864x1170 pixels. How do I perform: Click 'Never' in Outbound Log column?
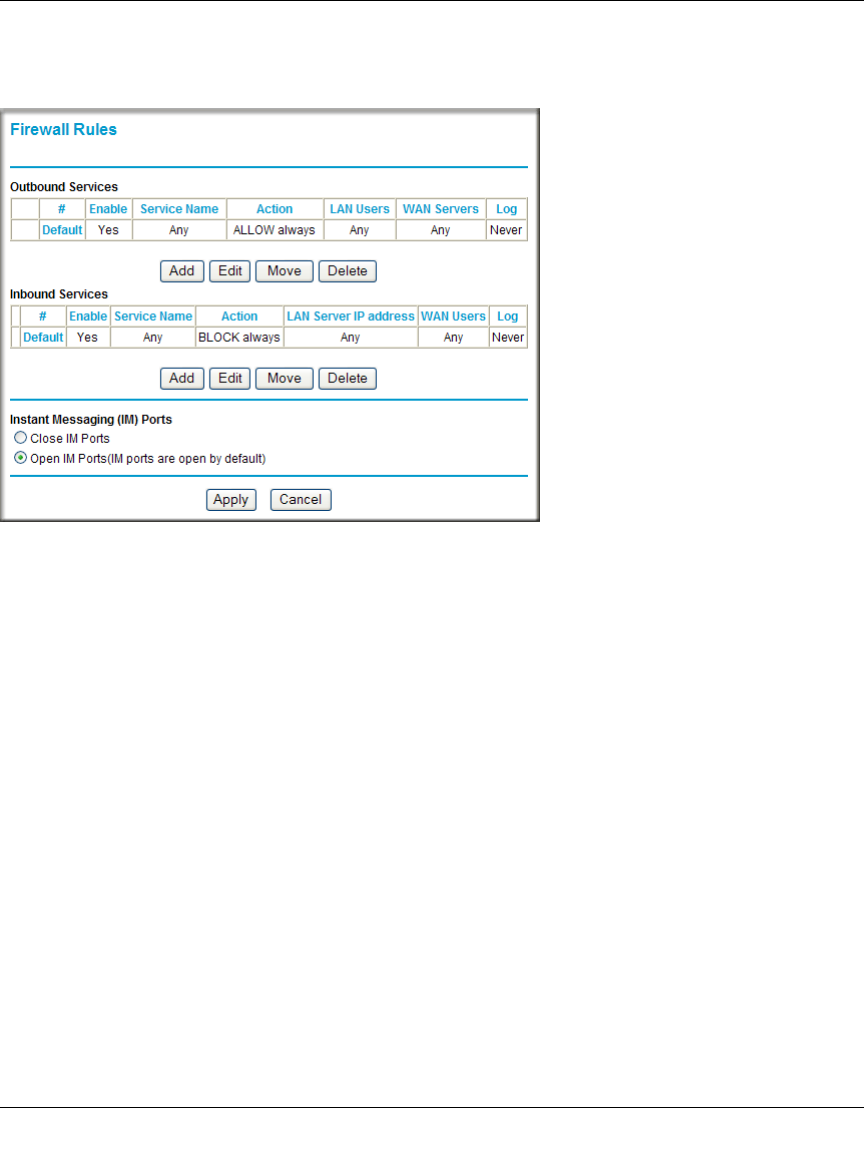click(x=506, y=230)
